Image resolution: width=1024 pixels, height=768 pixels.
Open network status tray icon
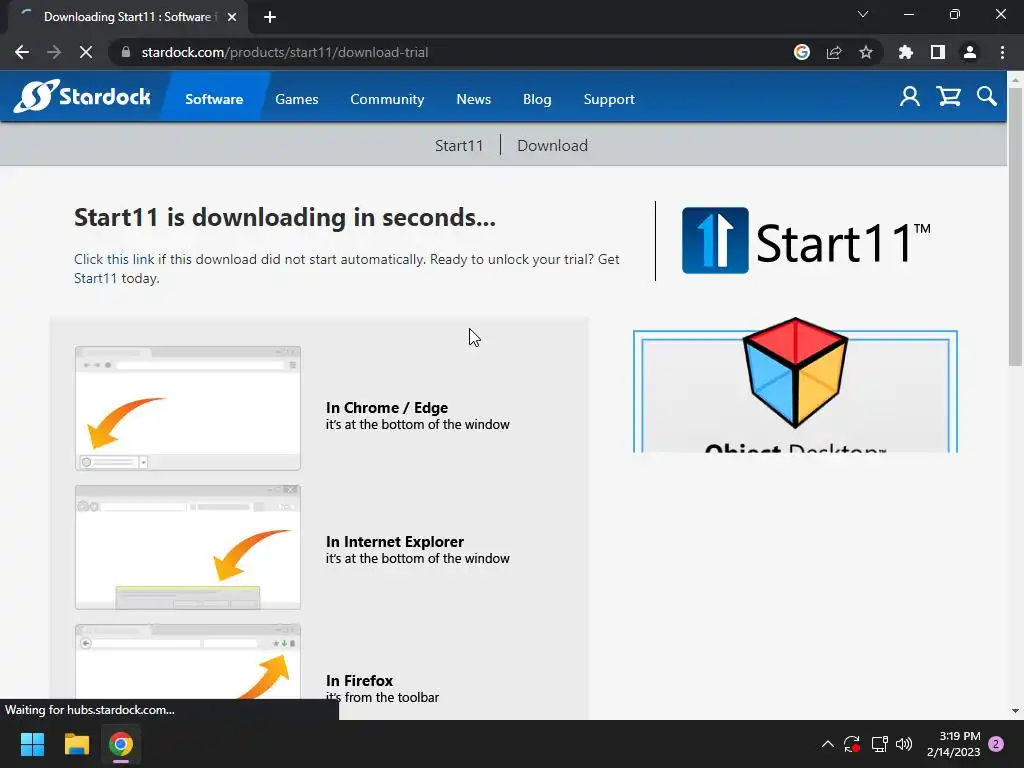(879, 744)
